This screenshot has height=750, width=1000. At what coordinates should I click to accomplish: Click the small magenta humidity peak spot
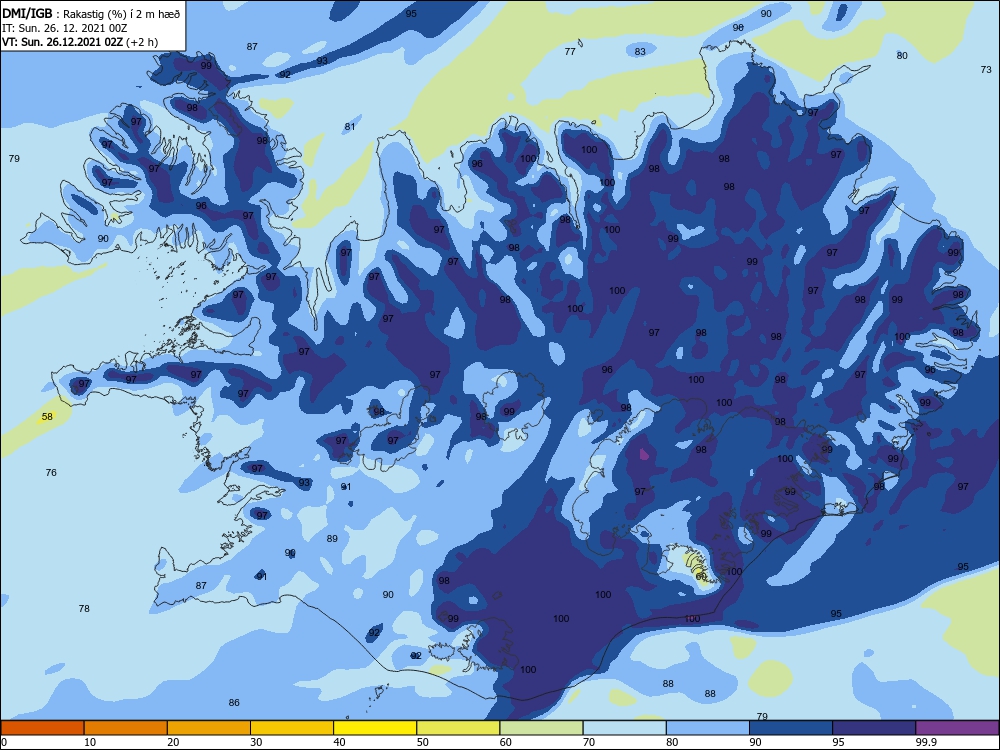coord(644,455)
